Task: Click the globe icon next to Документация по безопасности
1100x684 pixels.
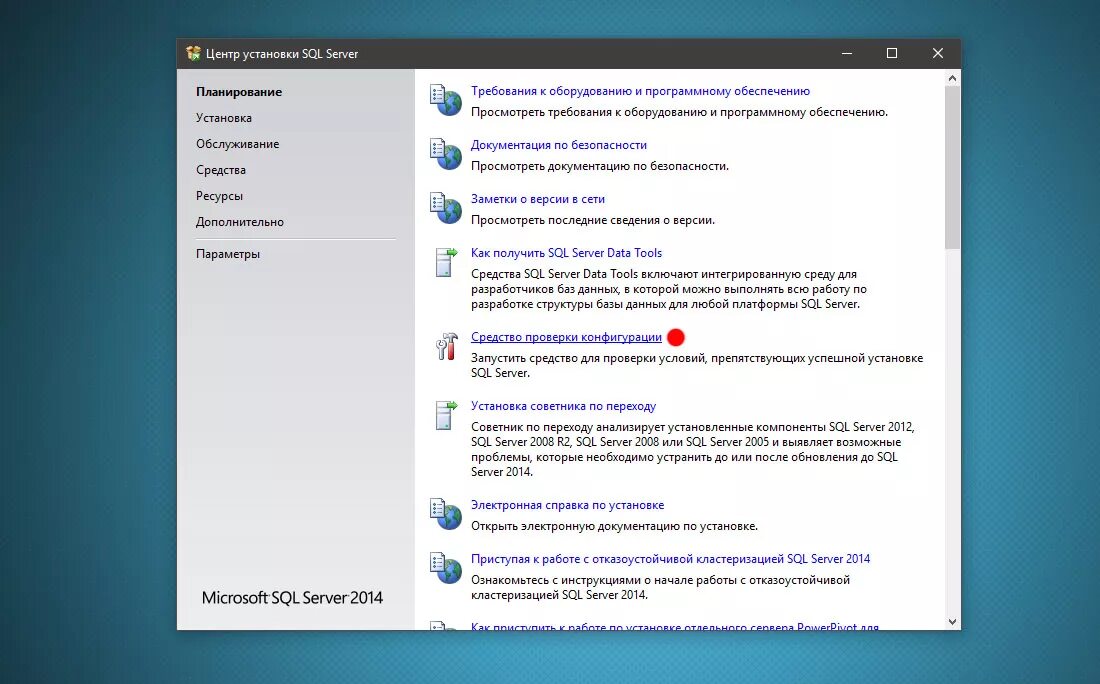Action: [445, 154]
